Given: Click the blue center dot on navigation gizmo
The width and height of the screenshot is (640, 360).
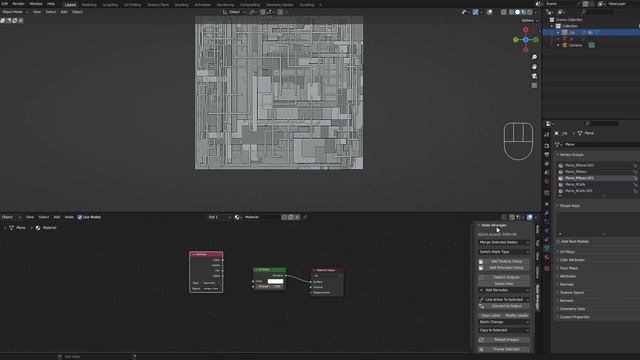Looking at the screenshot, I should click(526, 40).
